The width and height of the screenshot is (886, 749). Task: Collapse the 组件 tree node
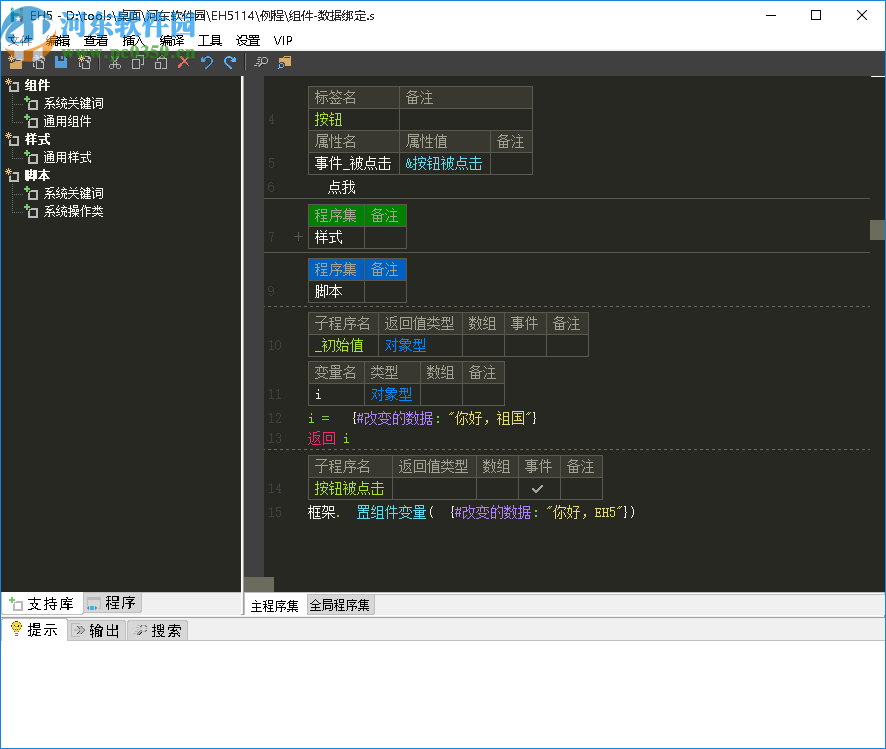click(x=12, y=86)
